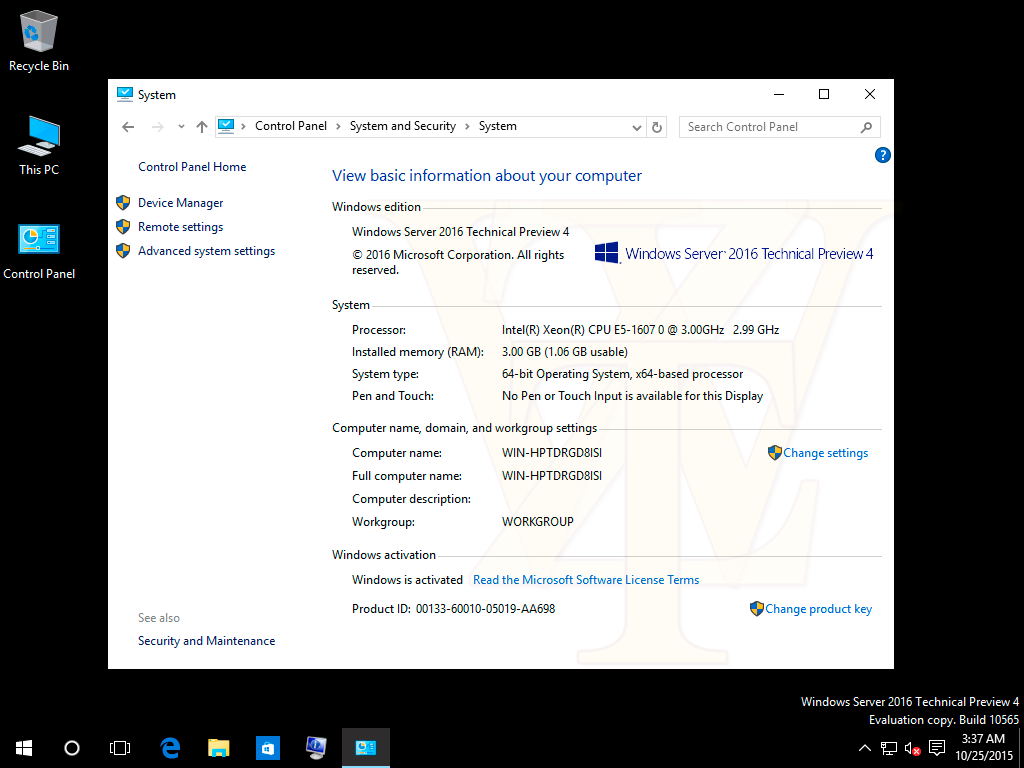Click the Change settings link

(x=825, y=453)
